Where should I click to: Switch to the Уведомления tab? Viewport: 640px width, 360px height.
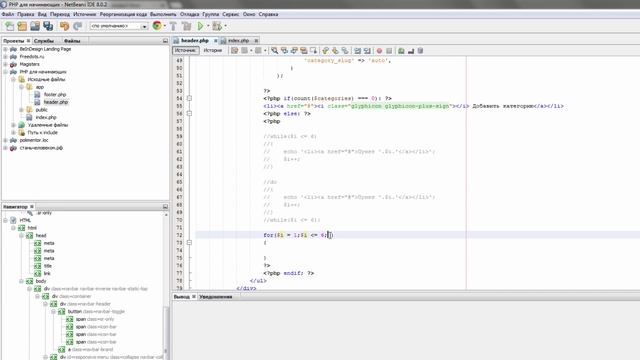[x=216, y=297]
